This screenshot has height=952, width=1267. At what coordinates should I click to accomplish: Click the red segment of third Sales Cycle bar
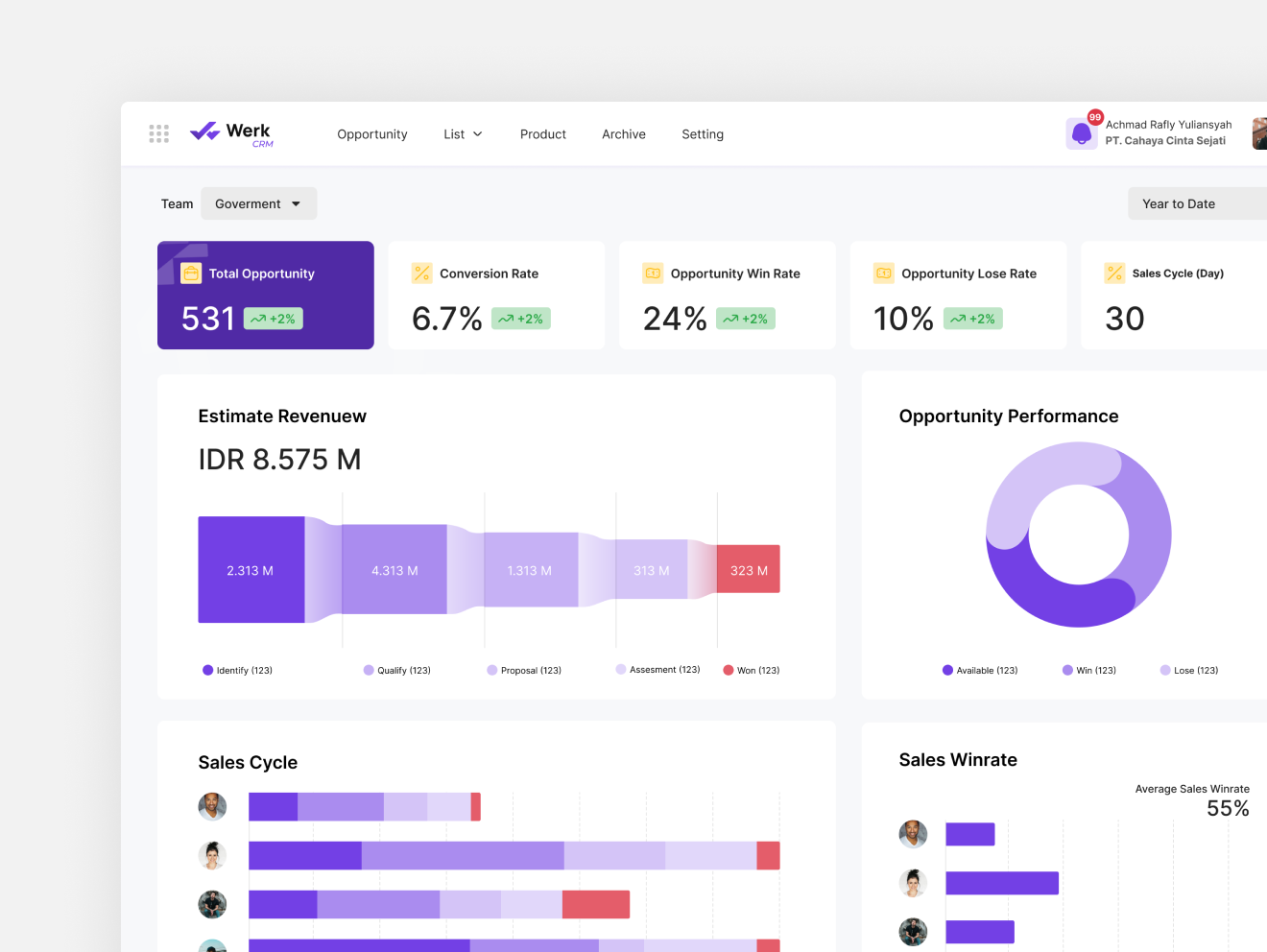pos(596,904)
